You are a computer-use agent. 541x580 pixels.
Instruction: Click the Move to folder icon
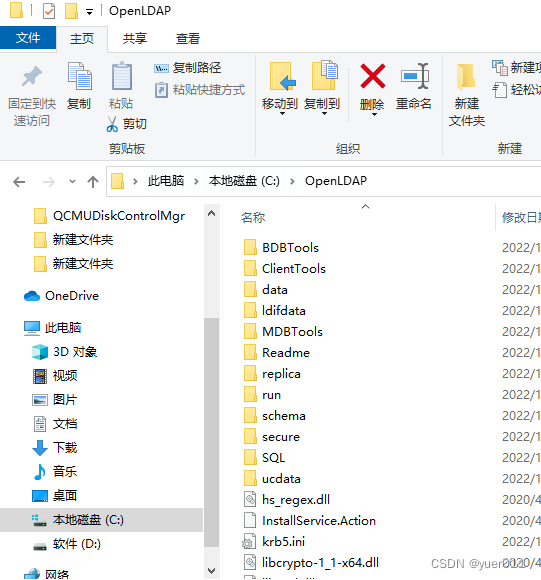click(x=283, y=76)
